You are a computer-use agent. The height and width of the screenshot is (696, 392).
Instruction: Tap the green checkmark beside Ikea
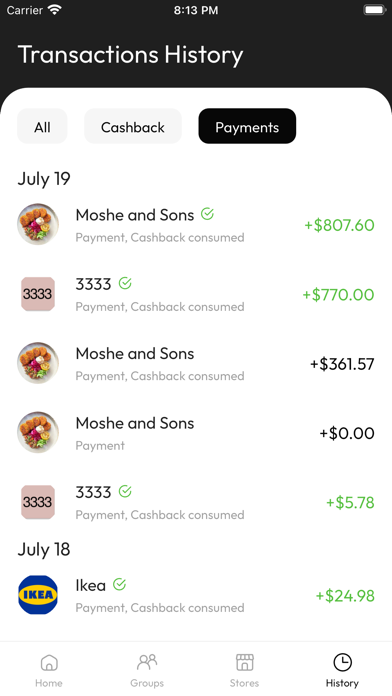(x=119, y=584)
